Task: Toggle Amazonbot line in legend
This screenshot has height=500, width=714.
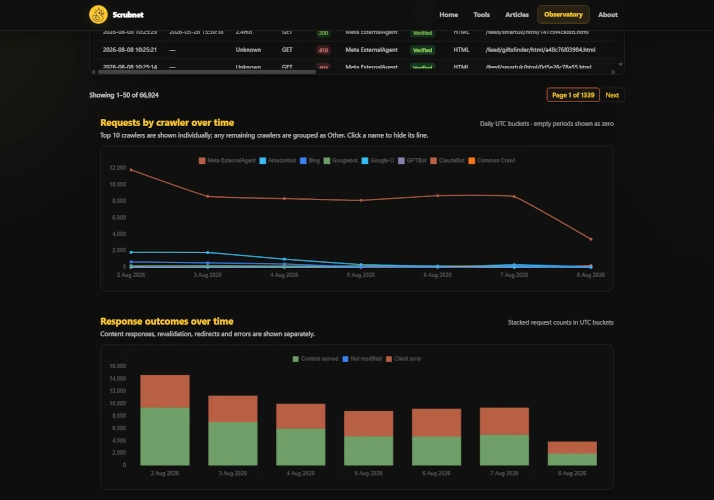Action: click(x=278, y=160)
